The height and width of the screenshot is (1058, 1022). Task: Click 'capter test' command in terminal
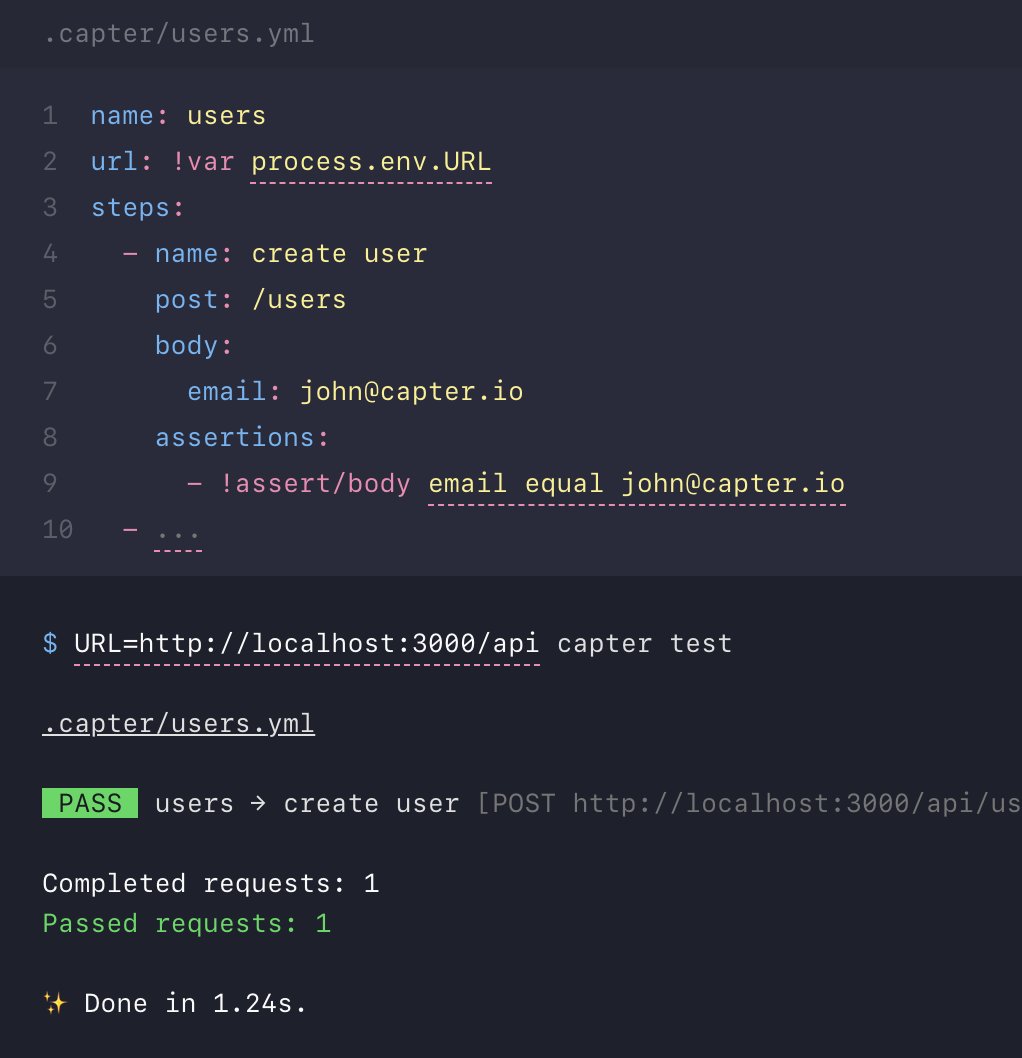coord(644,644)
